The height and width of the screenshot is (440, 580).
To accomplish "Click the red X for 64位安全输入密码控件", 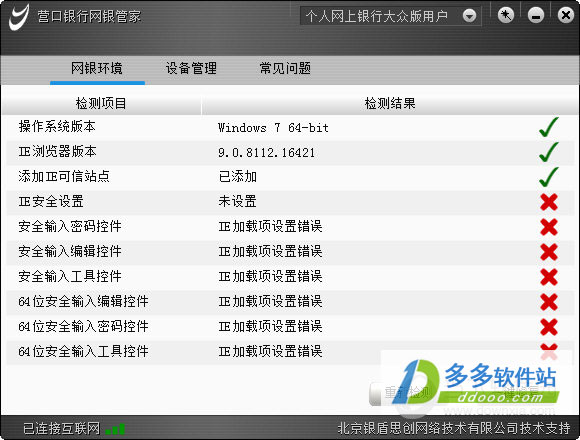I will click(549, 327).
